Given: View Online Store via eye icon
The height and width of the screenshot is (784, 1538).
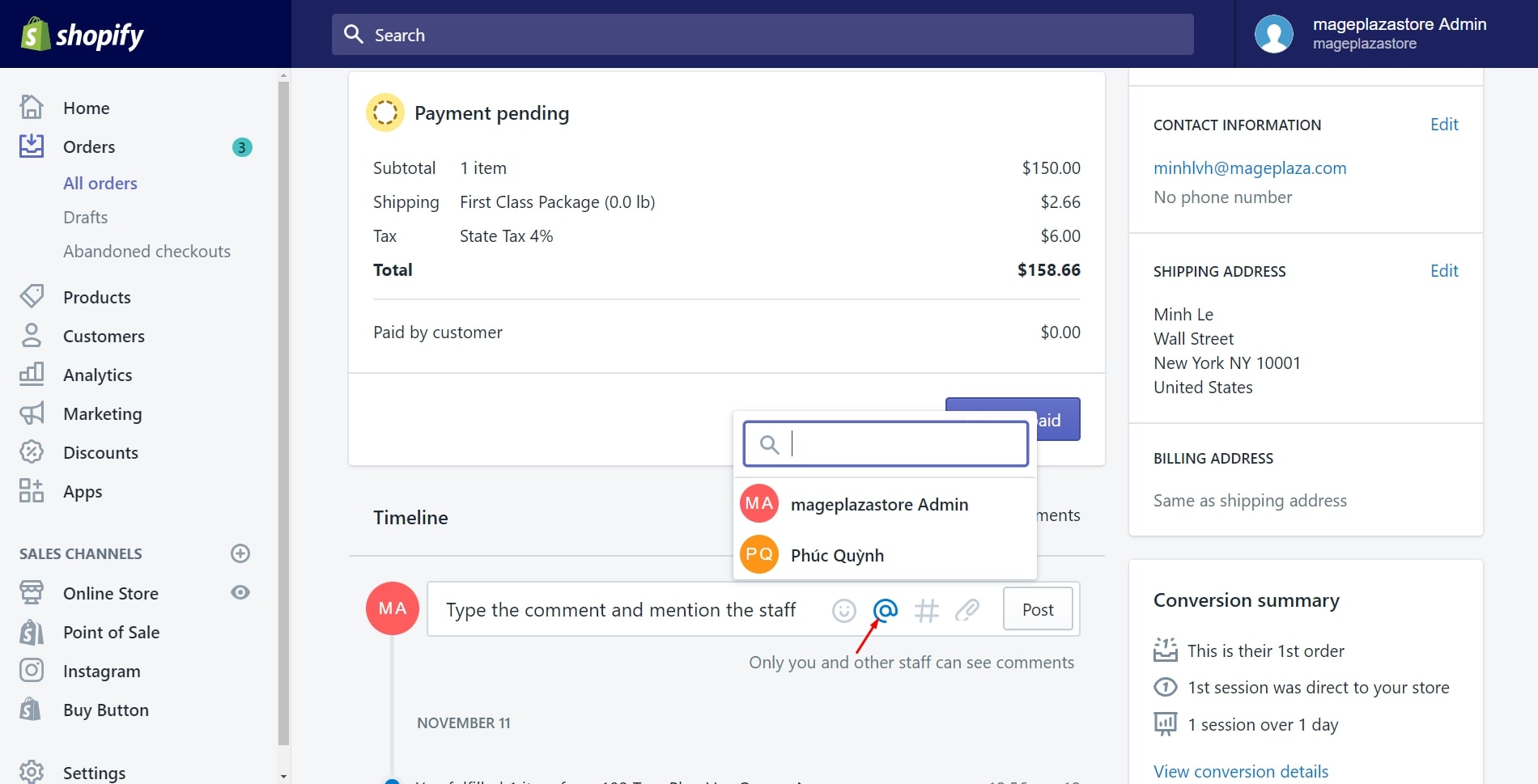Looking at the screenshot, I should click(x=240, y=592).
